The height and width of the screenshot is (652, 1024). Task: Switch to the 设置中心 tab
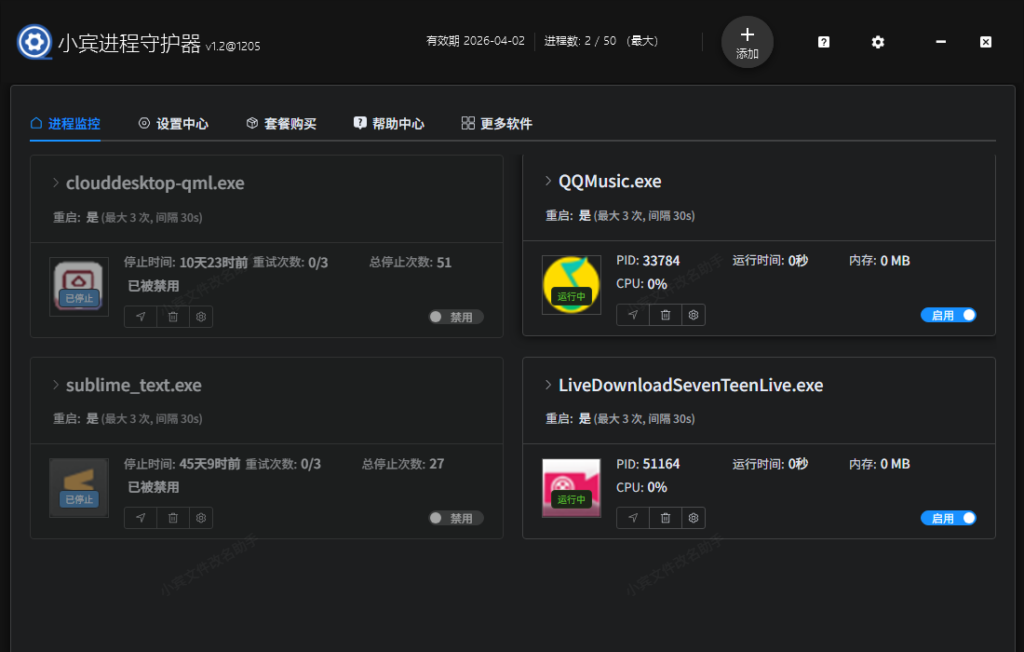[x=173, y=123]
